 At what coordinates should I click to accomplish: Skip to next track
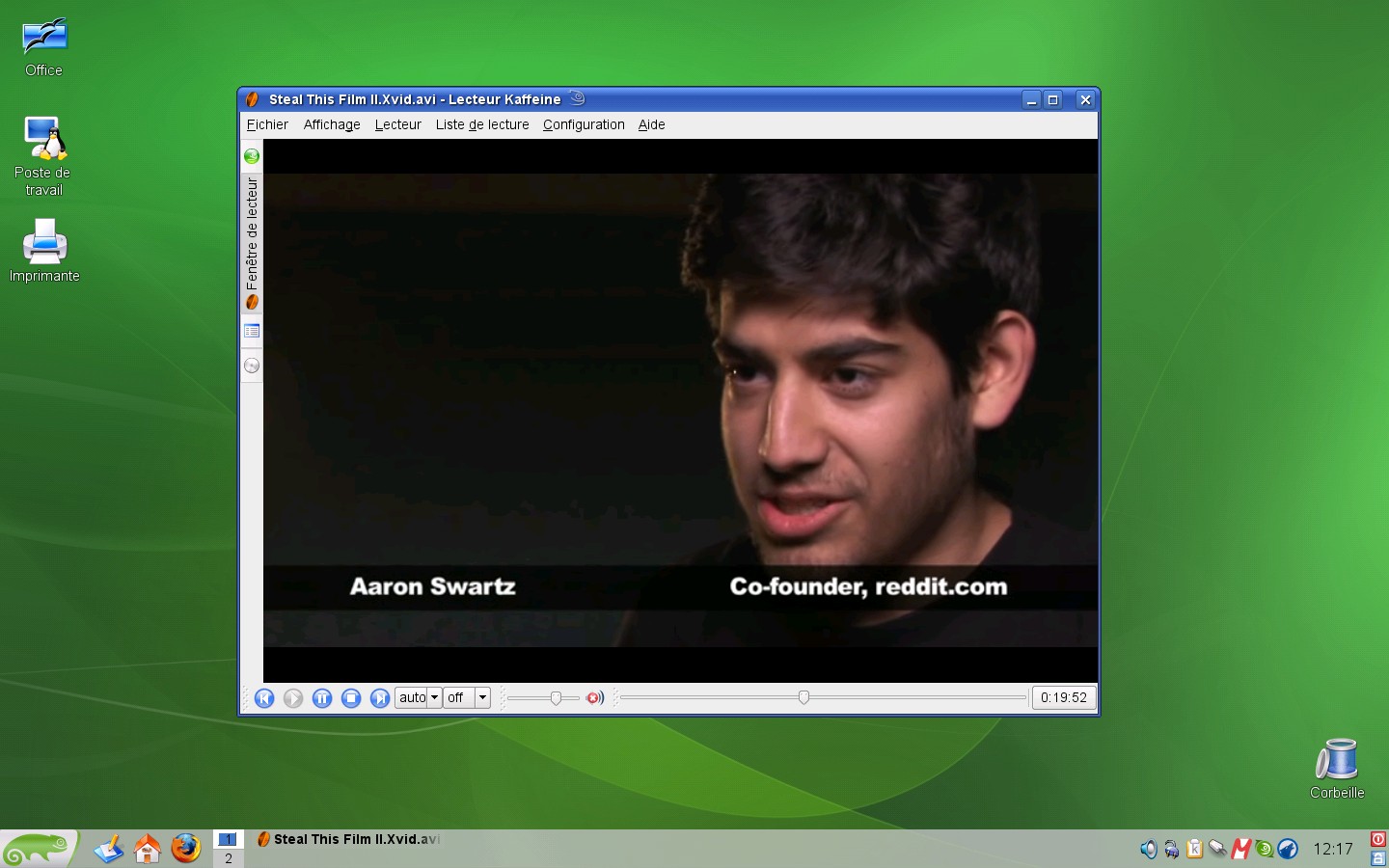(x=380, y=697)
